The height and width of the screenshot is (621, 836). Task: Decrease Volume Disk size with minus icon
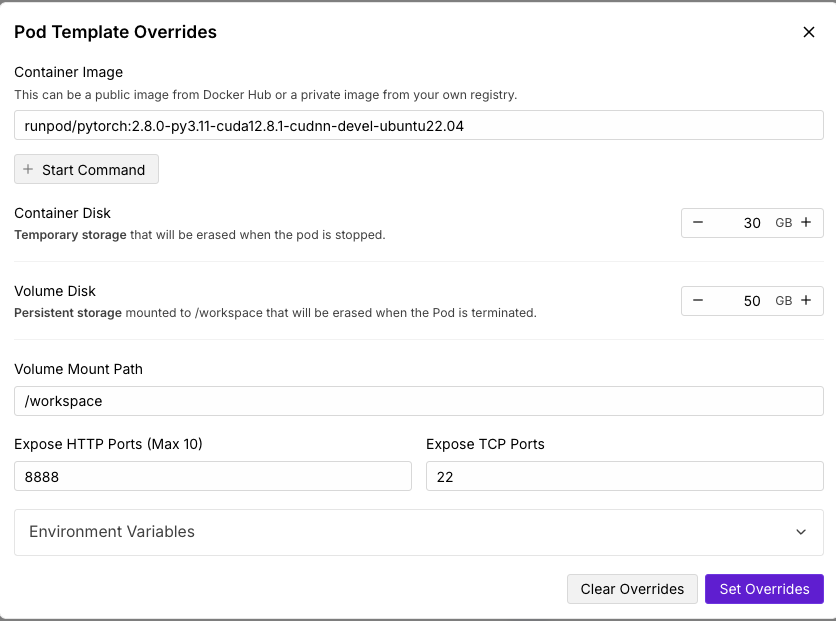(x=697, y=301)
